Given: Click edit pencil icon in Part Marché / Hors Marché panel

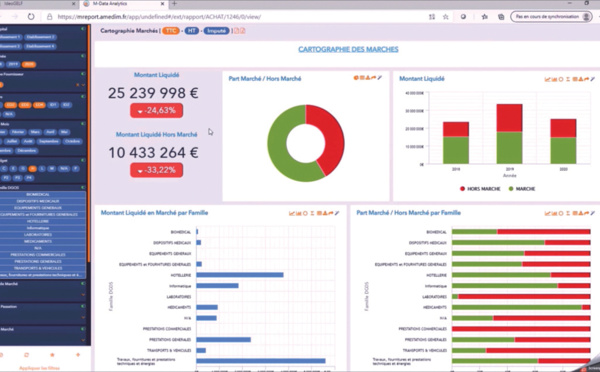Looking at the screenshot, I should tap(380, 78).
